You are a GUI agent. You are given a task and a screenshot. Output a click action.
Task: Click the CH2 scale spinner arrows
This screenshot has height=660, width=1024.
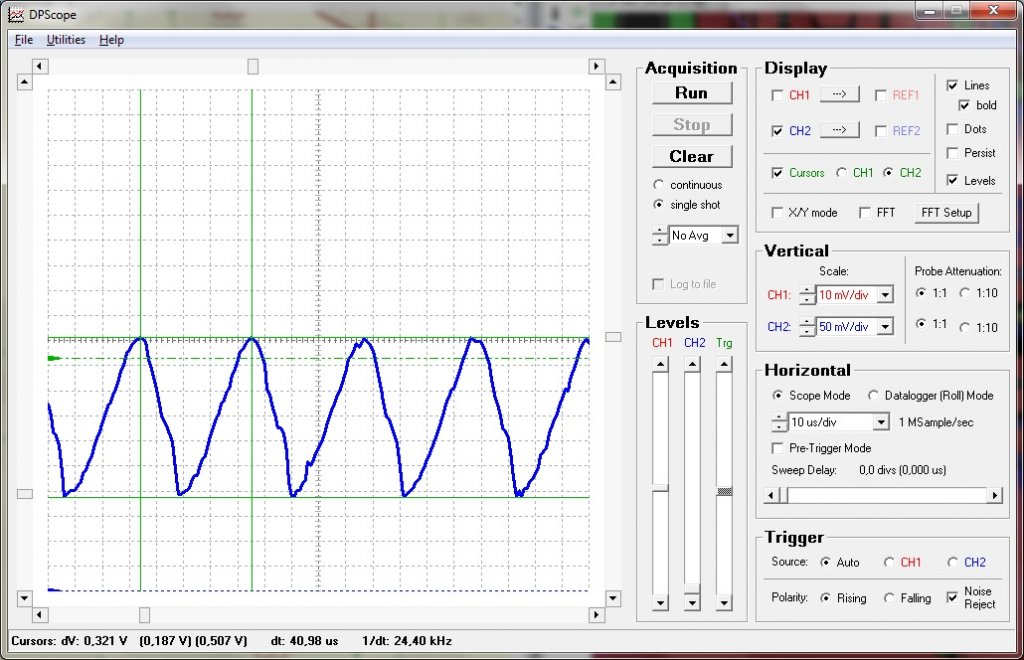(807, 326)
